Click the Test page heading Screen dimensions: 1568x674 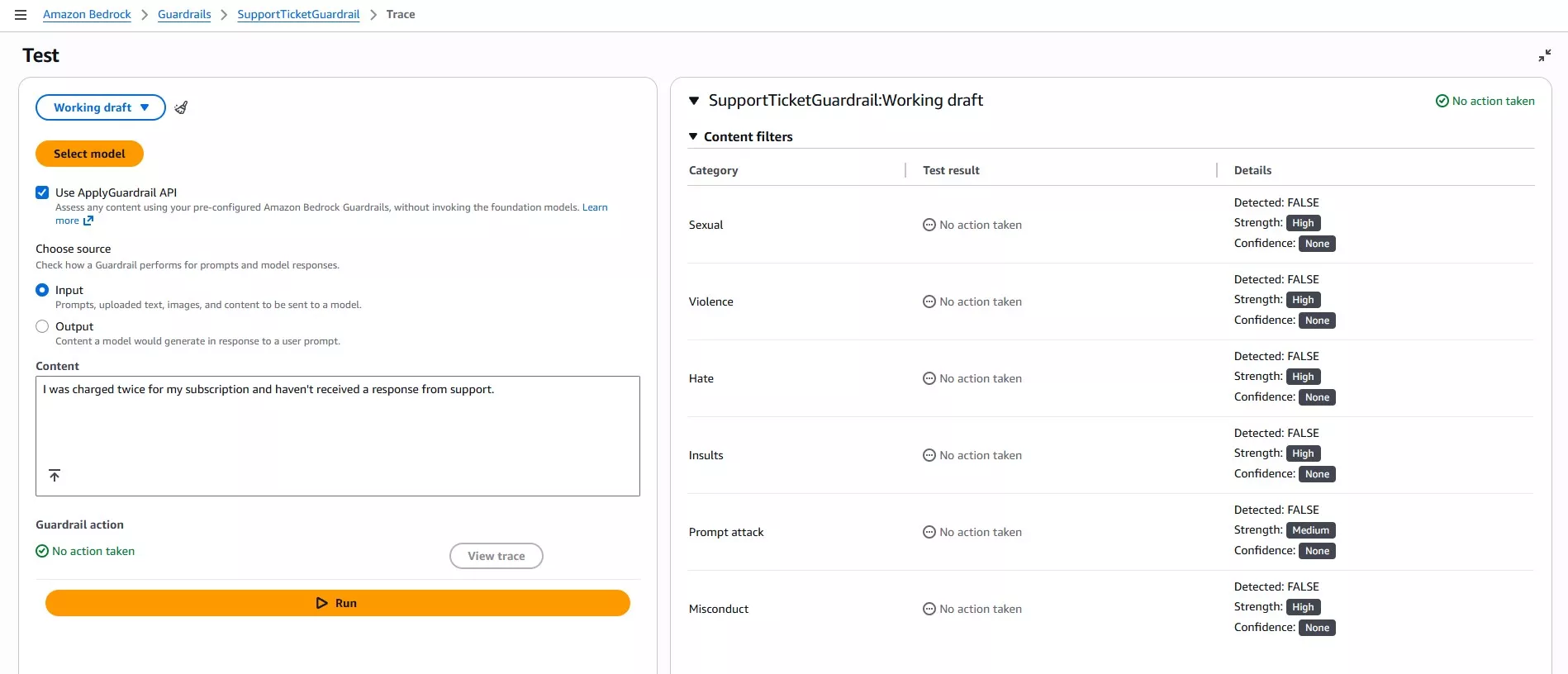pyautogui.click(x=41, y=55)
